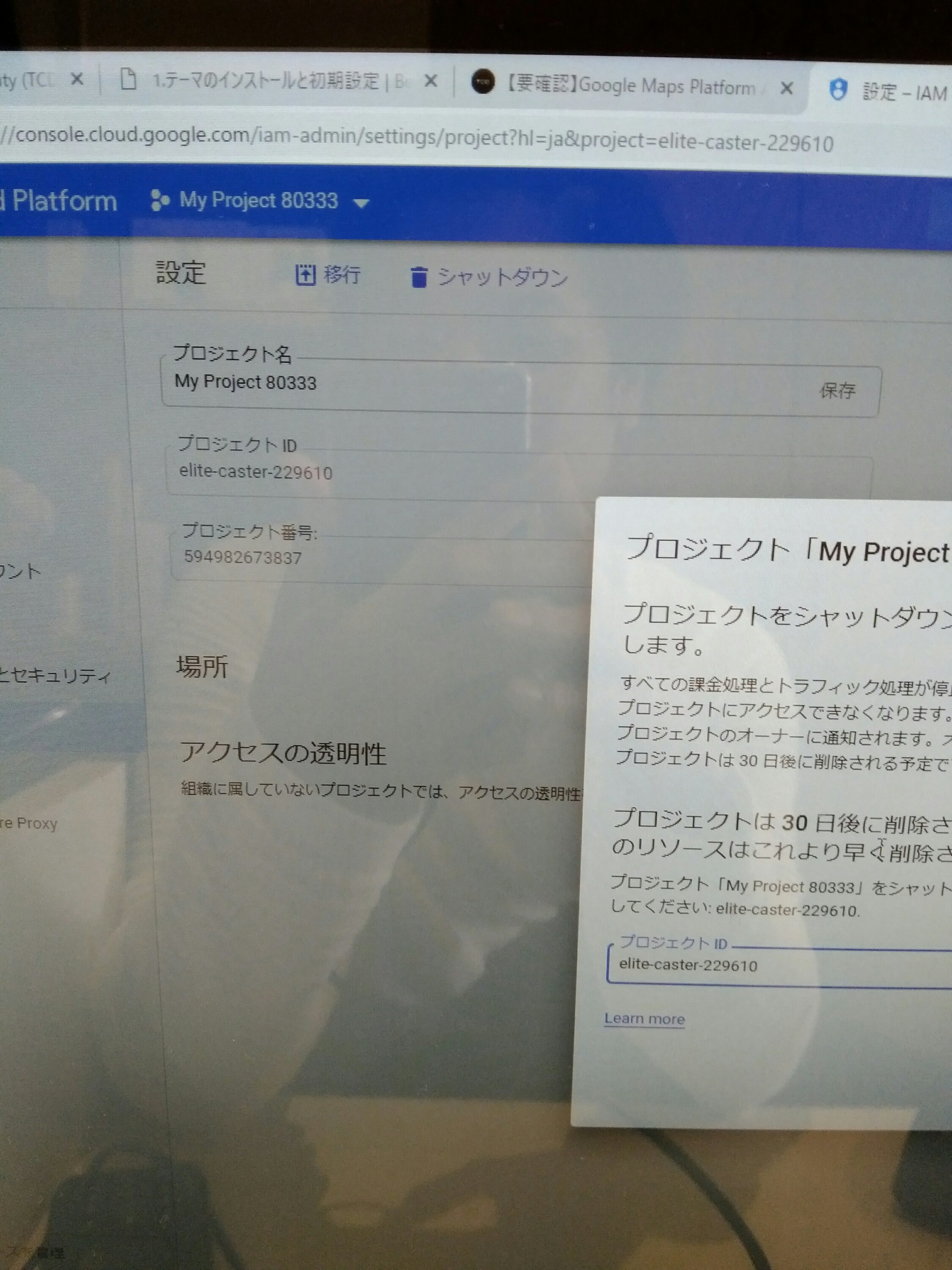This screenshot has width=952, height=1270.
Task: Click the プロジェクト ID value elite-caster-229610
Action: point(256,472)
